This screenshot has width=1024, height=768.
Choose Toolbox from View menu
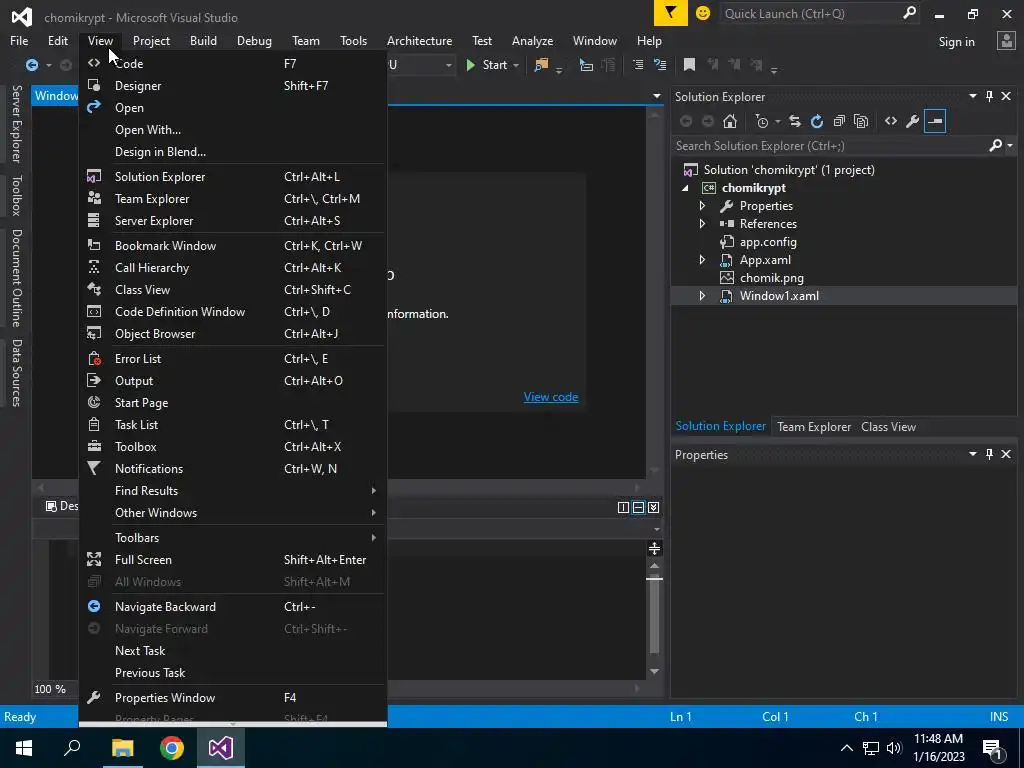click(232, 447)
